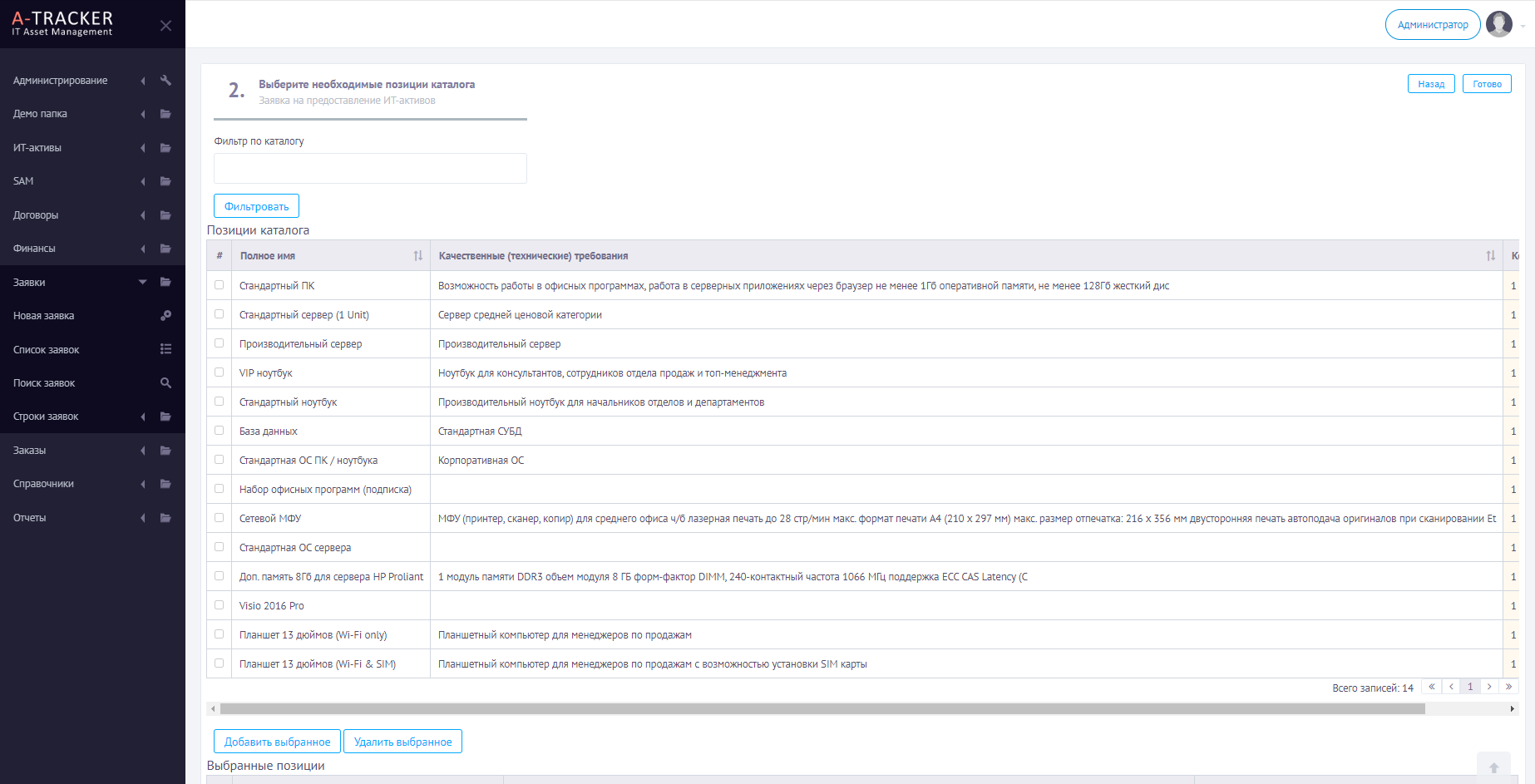Click the Добавить выбранное button

277,742
